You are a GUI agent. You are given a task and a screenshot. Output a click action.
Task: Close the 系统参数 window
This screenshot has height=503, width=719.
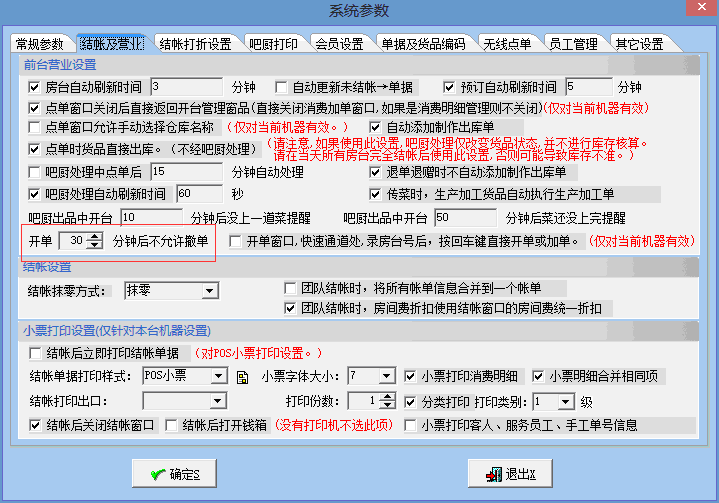pyautogui.click(x=696, y=11)
